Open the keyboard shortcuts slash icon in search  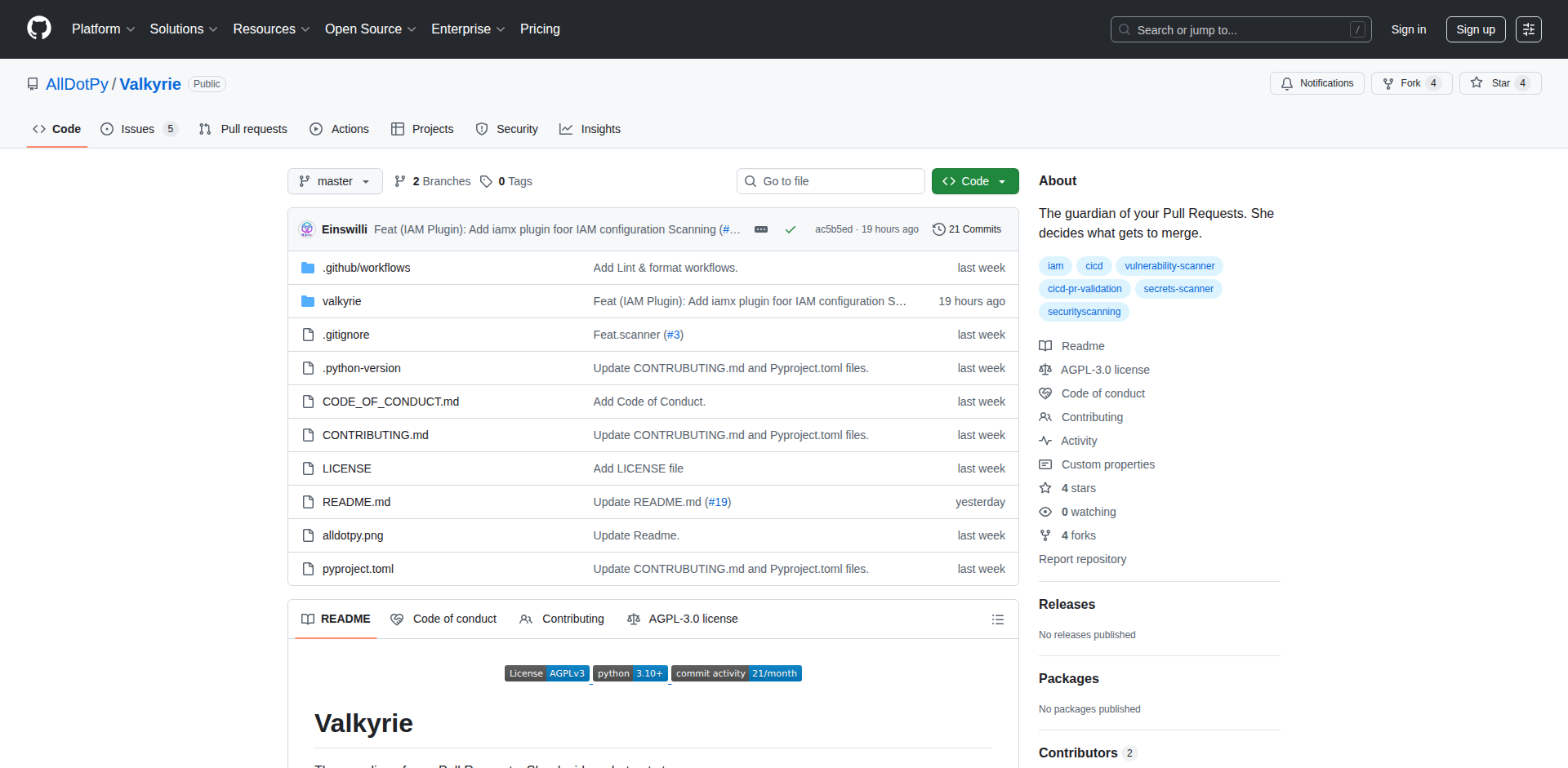pos(1357,29)
